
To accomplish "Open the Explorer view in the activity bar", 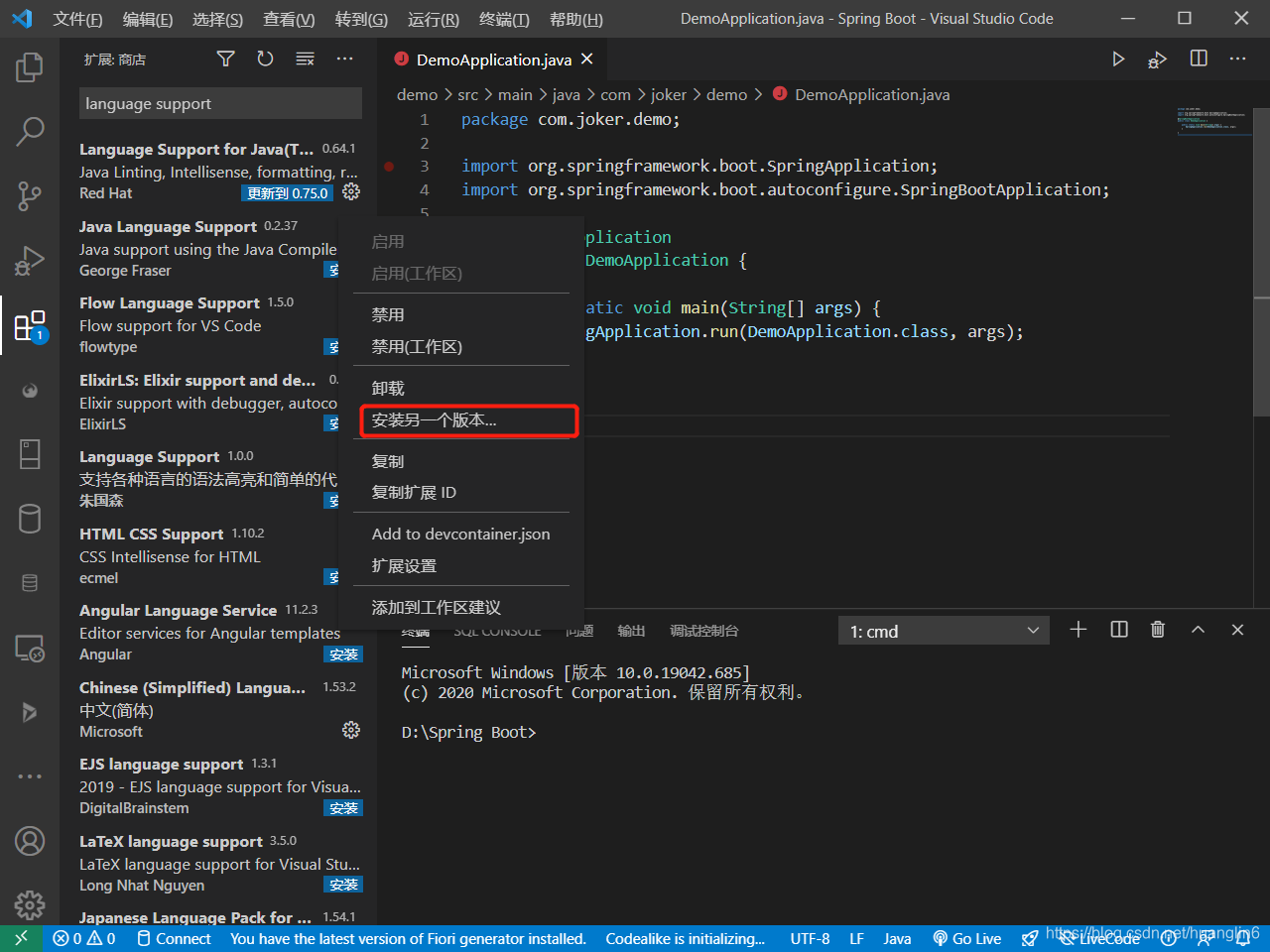I will [x=30, y=67].
